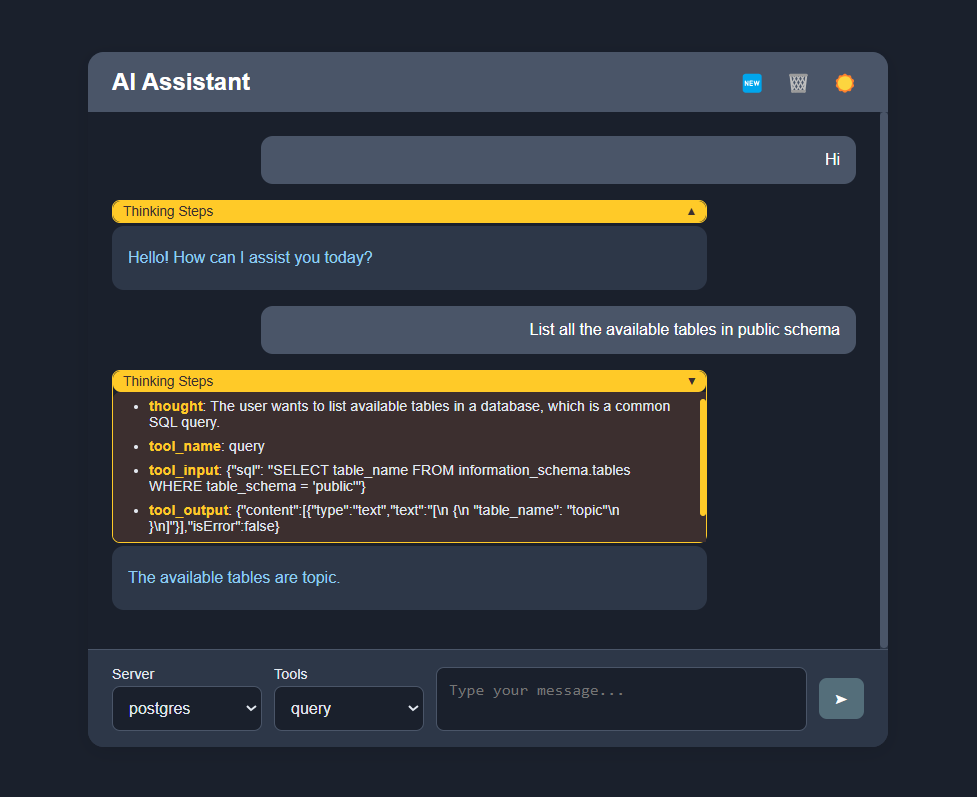Click the yellow Thinking Steps inner scrollbar
Image resolution: width=977 pixels, height=797 pixels.
703,457
